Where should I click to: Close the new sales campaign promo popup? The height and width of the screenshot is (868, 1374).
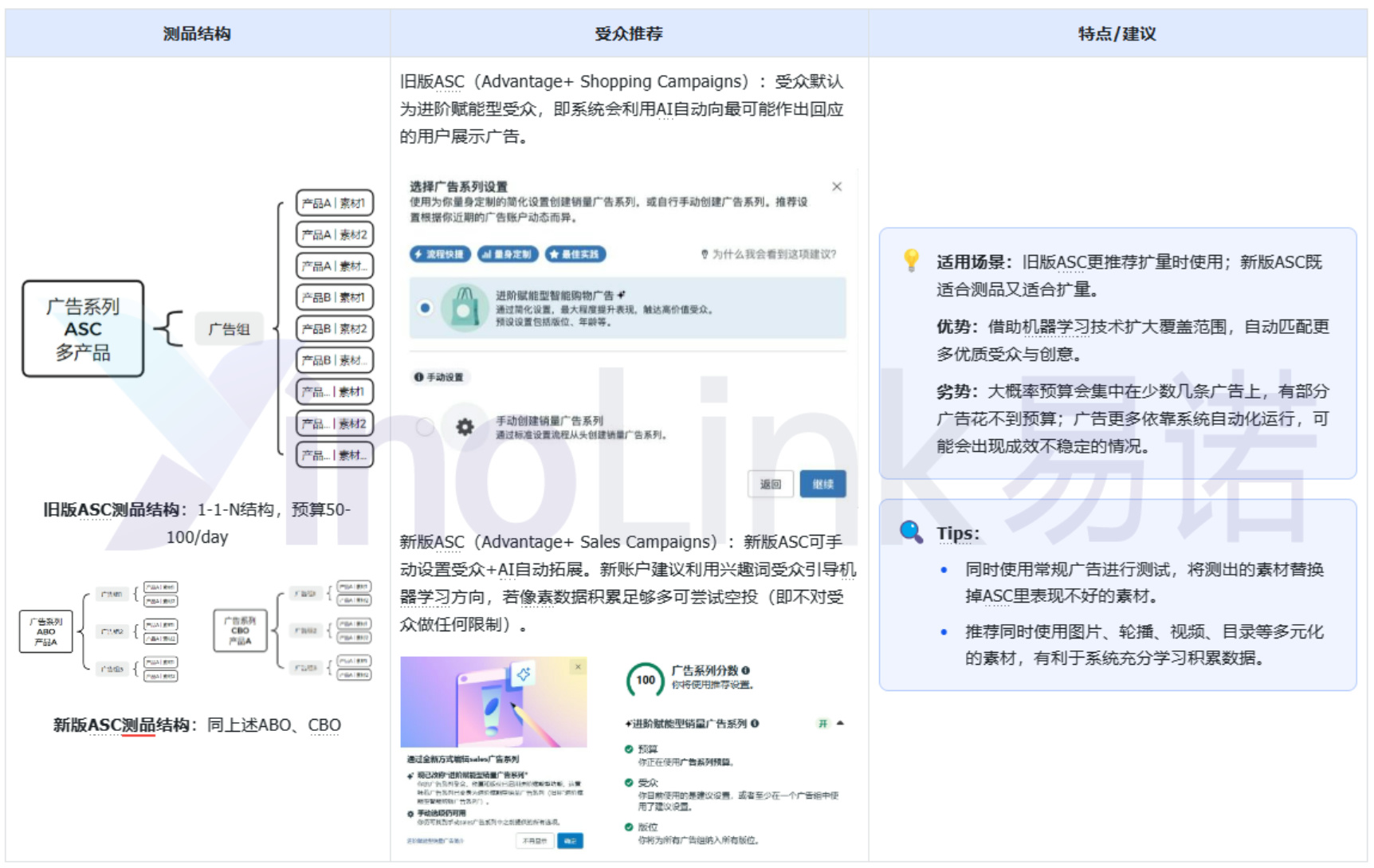578,666
